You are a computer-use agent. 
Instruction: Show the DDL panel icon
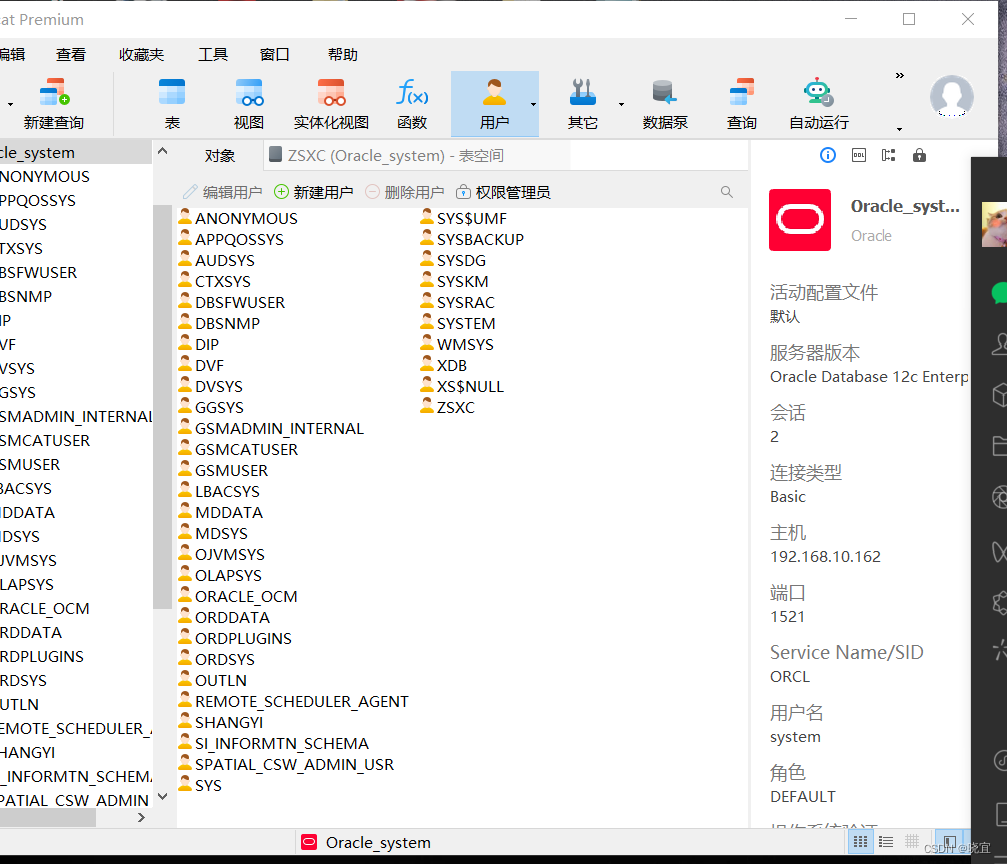(859, 155)
